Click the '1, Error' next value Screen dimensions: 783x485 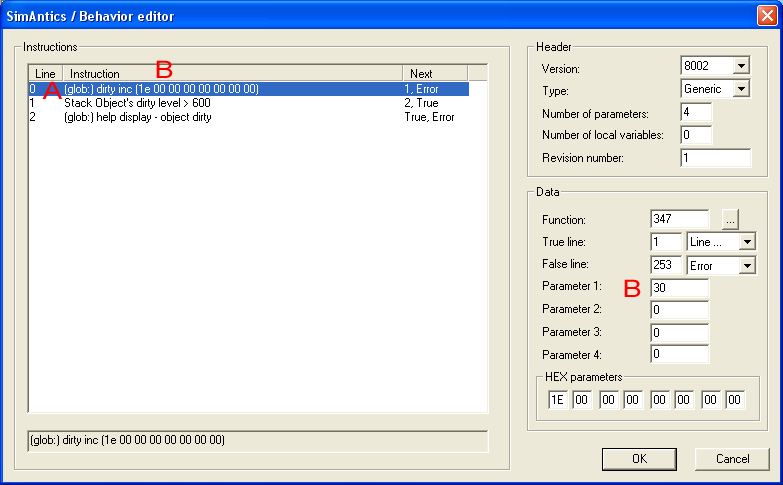(421, 89)
